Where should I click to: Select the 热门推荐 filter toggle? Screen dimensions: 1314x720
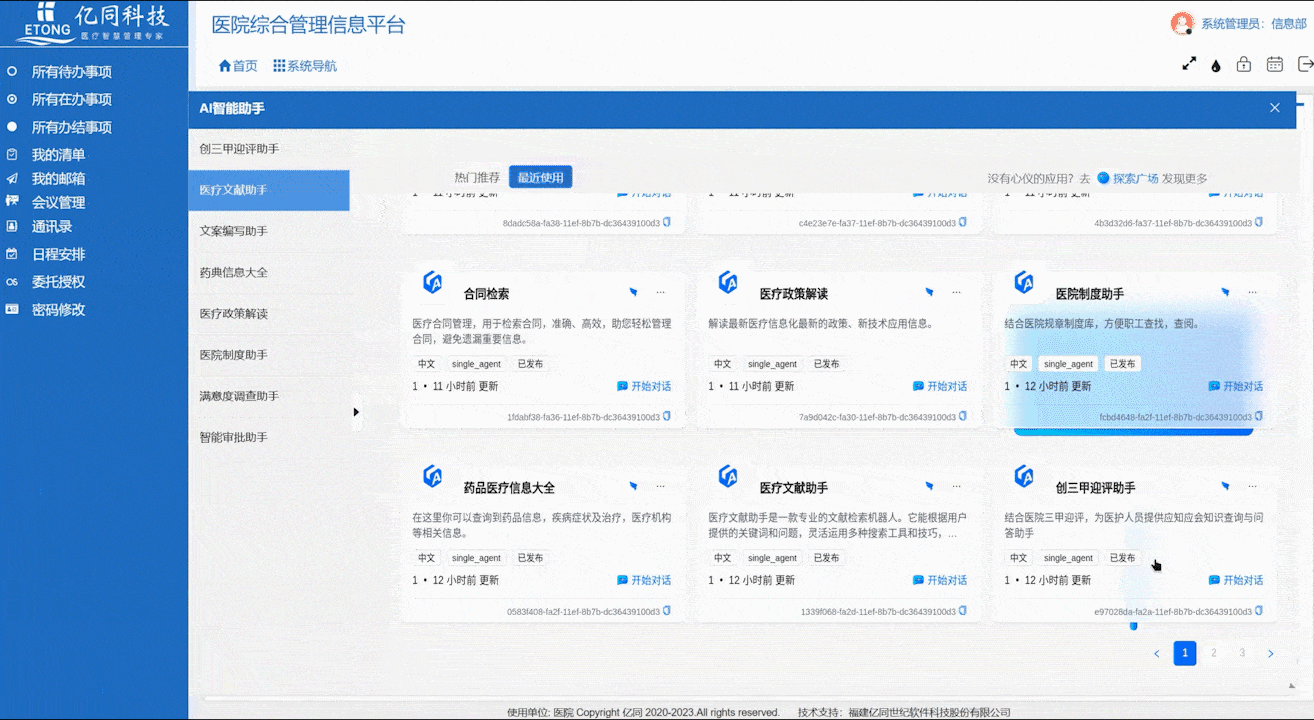click(477, 178)
